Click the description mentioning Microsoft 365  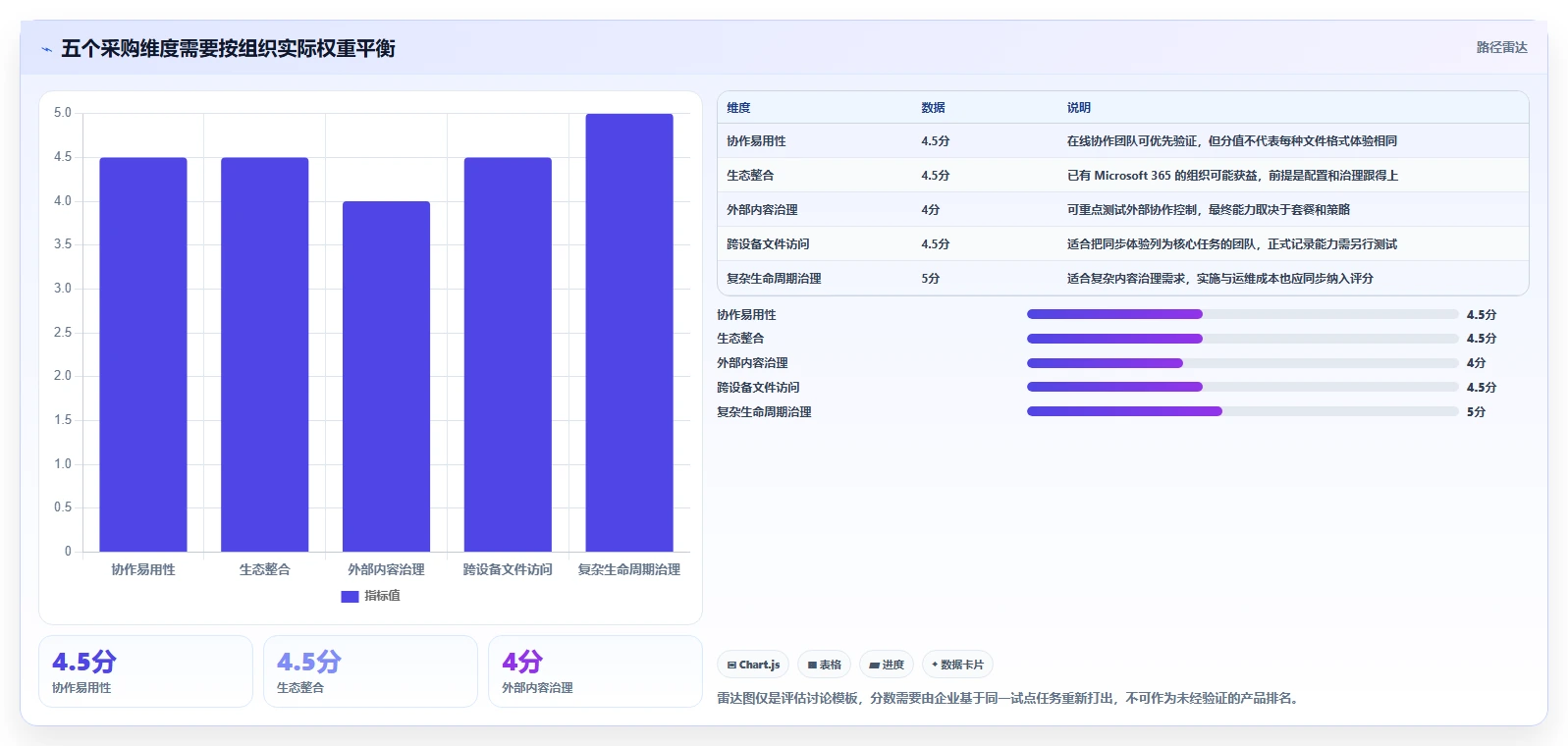click(1232, 176)
